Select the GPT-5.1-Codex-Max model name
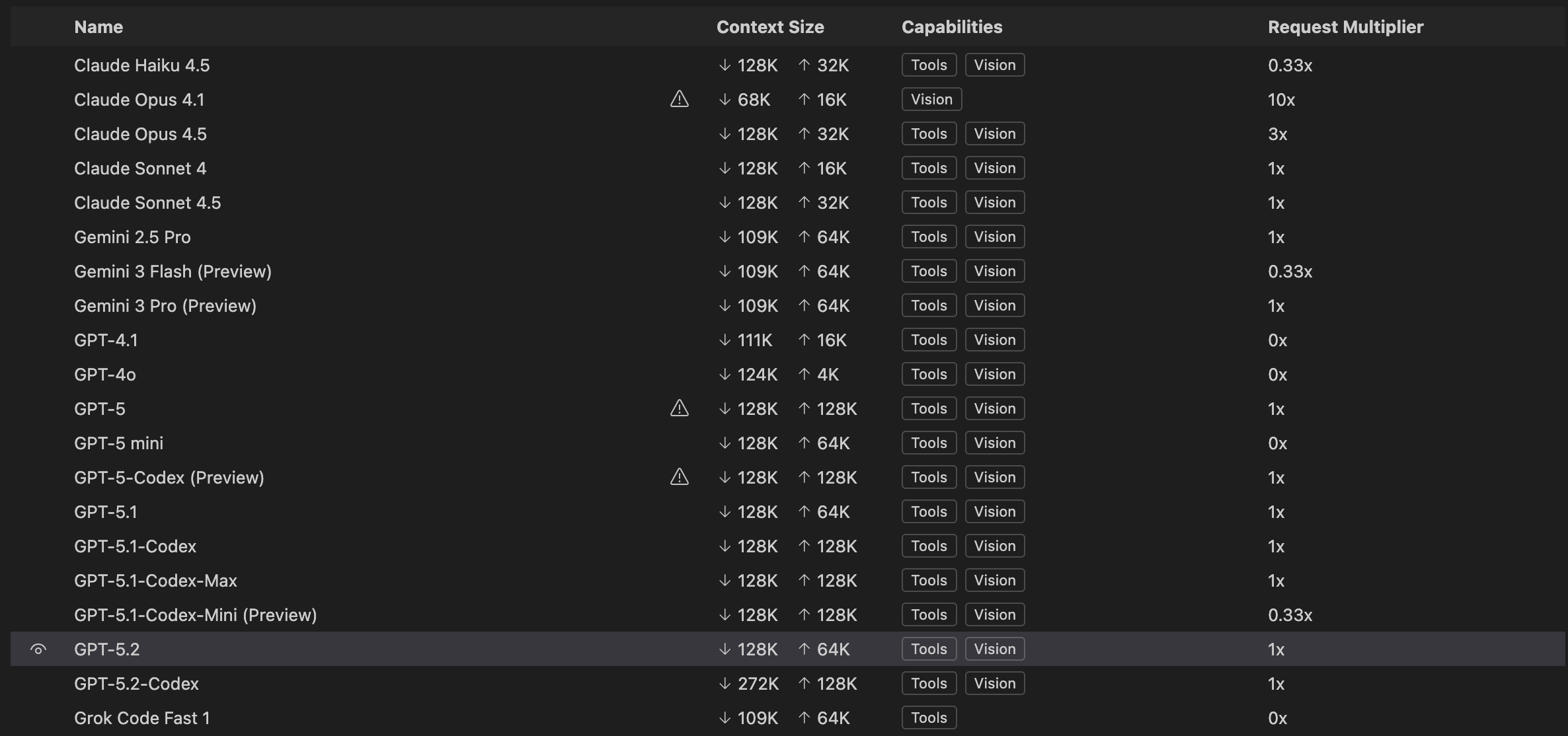 coord(155,581)
